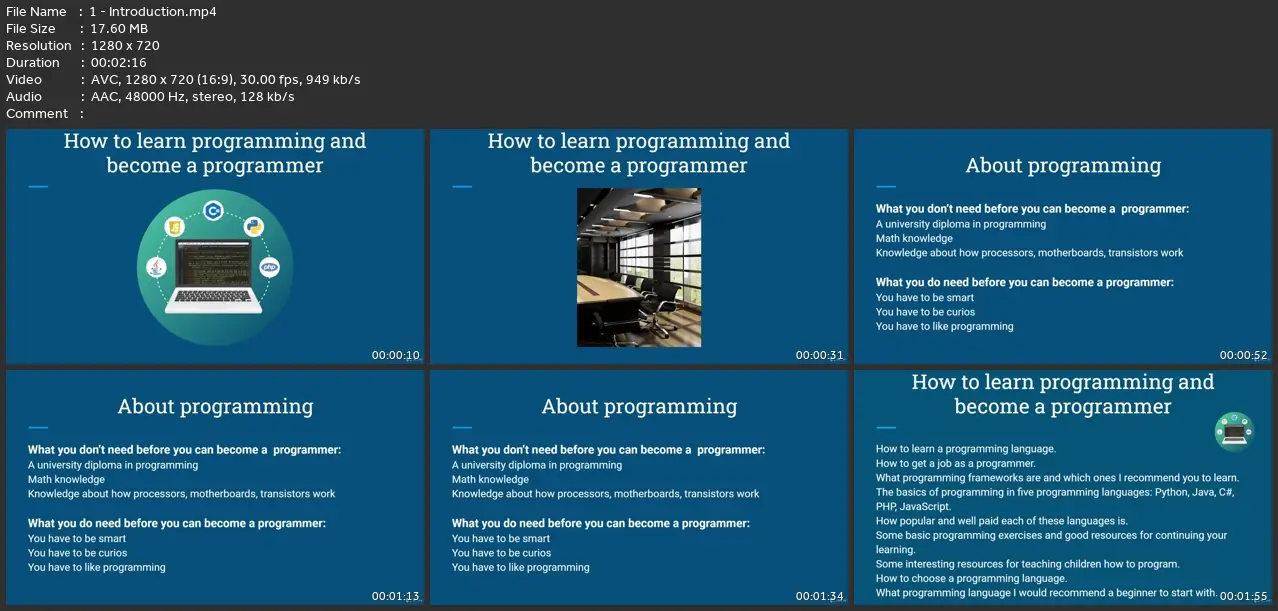Click the laptop illustration in the 00:00:10 frame
Screen dimensions: 1278x611
215,278
